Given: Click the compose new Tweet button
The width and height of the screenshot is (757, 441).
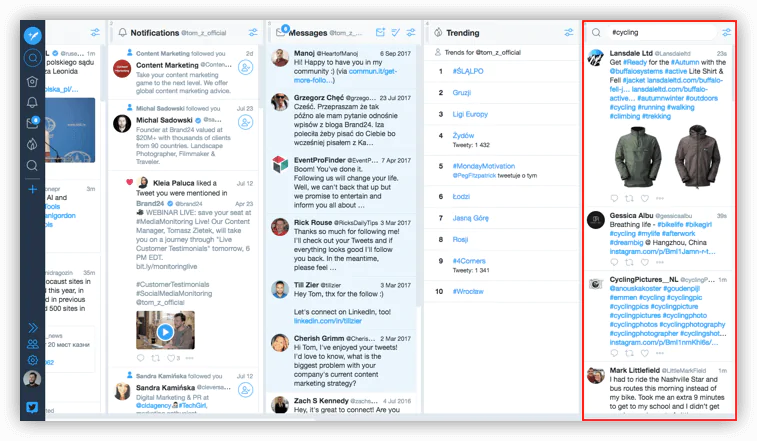Looking at the screenshot, I should pyautogui.click(x=33, y=35).
